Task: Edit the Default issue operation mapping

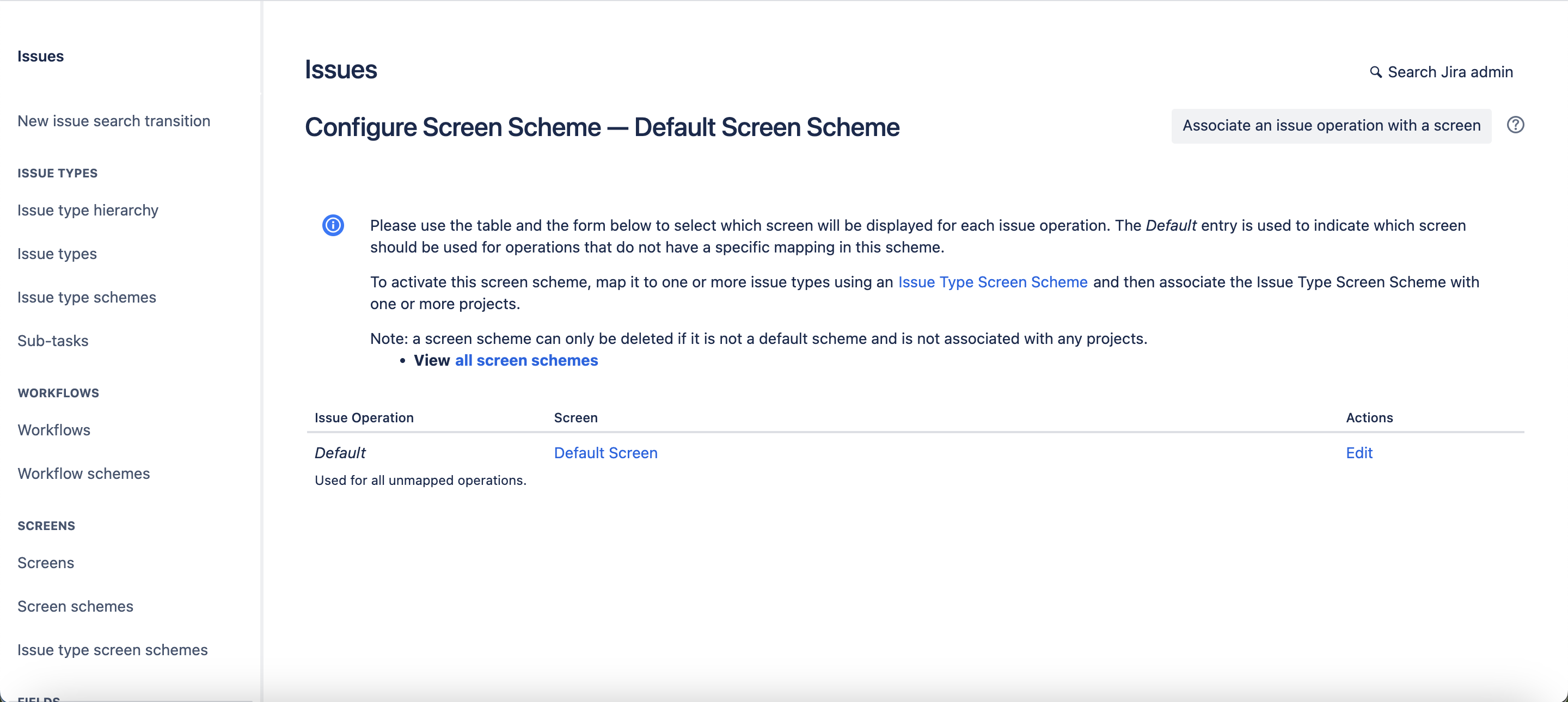Action: coord(1359,453)
